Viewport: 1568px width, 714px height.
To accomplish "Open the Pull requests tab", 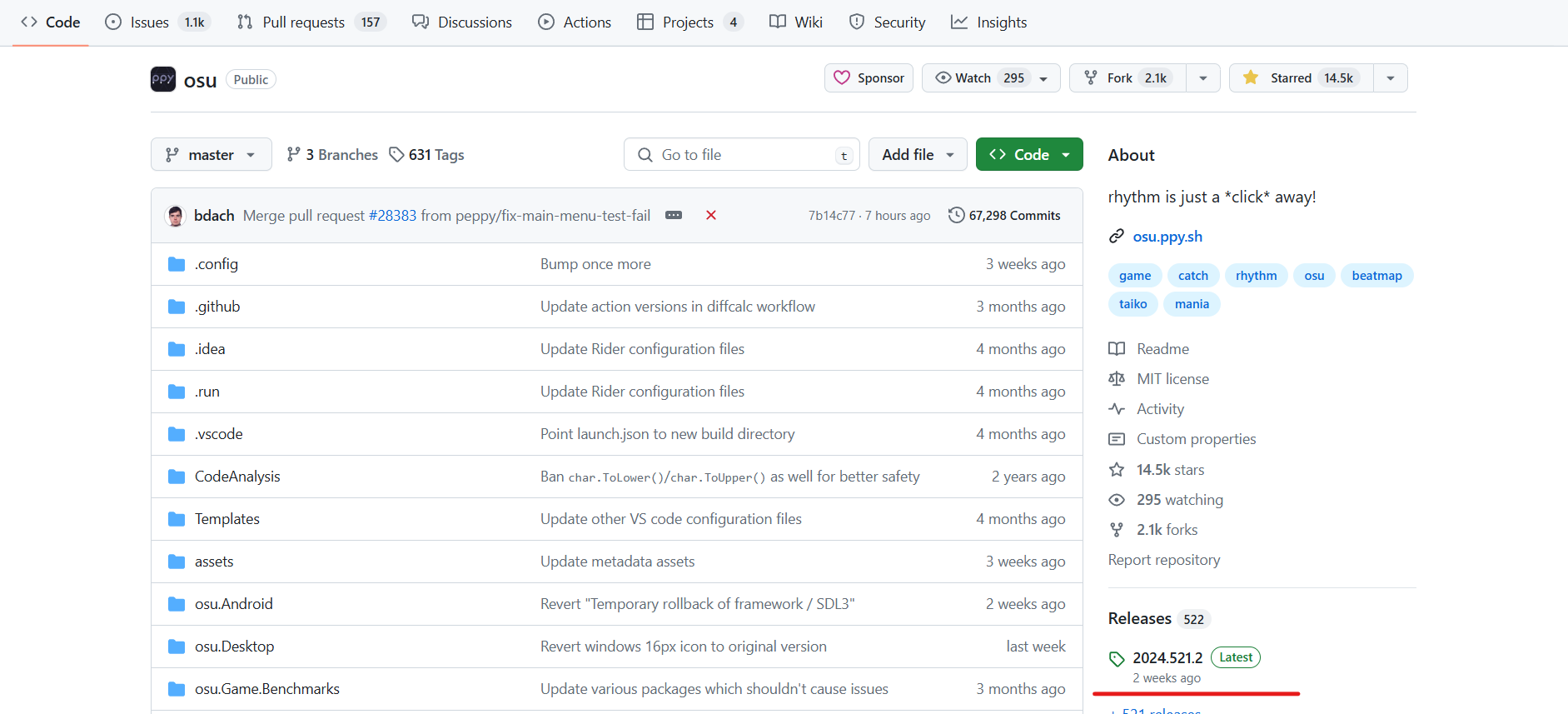I will click(311, 22).
